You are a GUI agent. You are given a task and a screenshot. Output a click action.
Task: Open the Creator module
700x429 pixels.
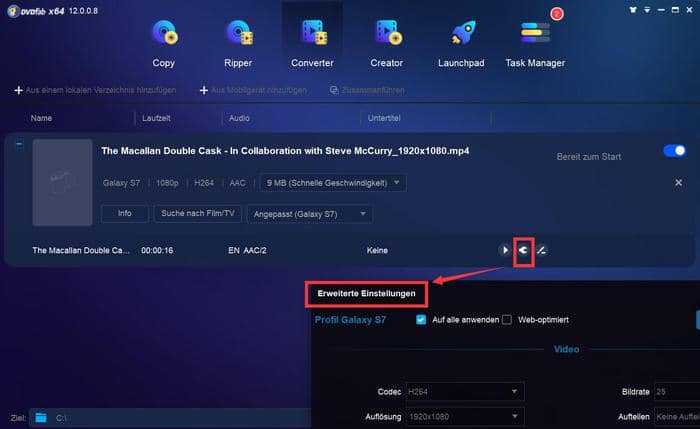pyautogui.click(x=387, y=43)
